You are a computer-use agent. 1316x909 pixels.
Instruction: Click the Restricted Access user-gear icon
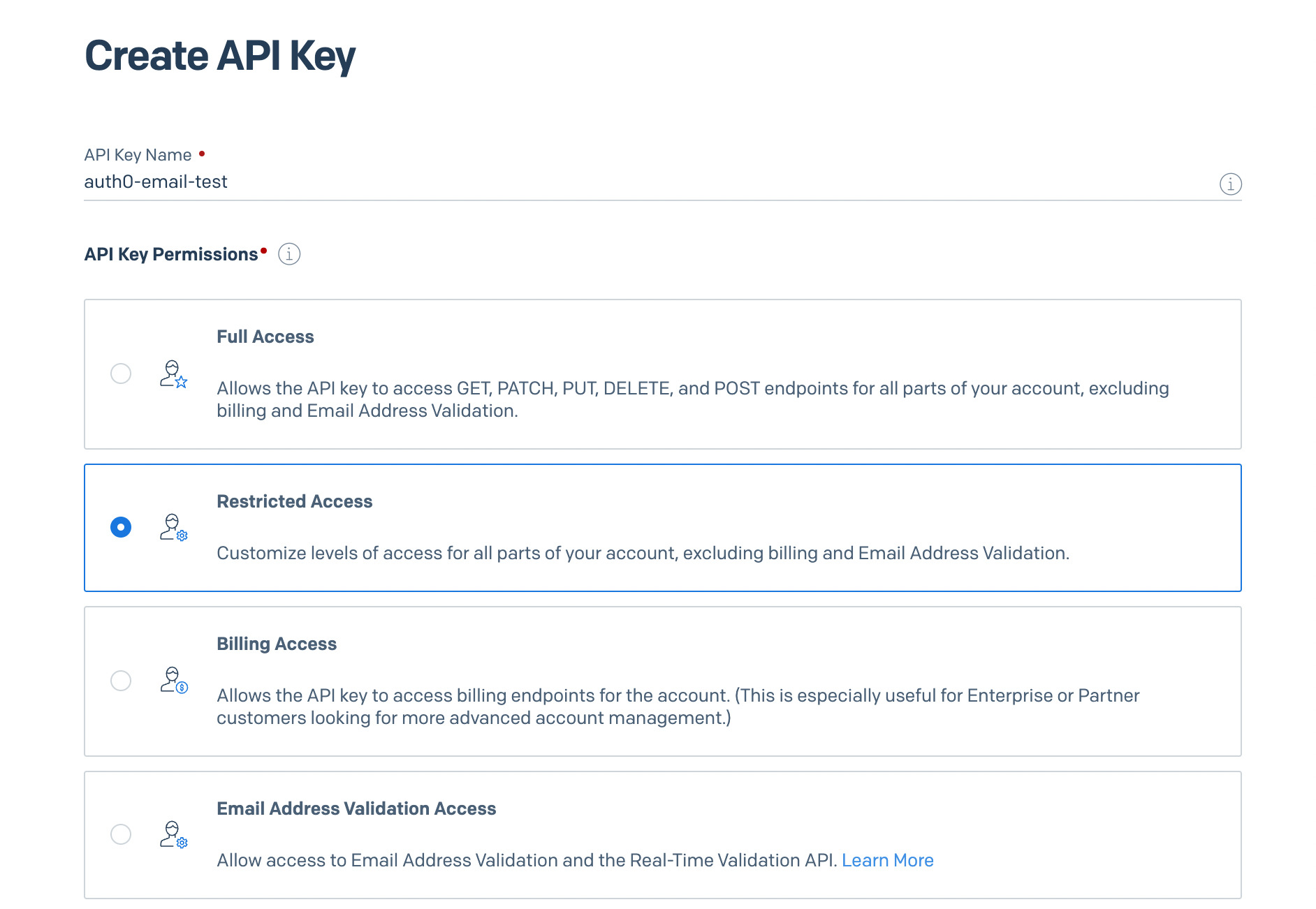(173, 528)
